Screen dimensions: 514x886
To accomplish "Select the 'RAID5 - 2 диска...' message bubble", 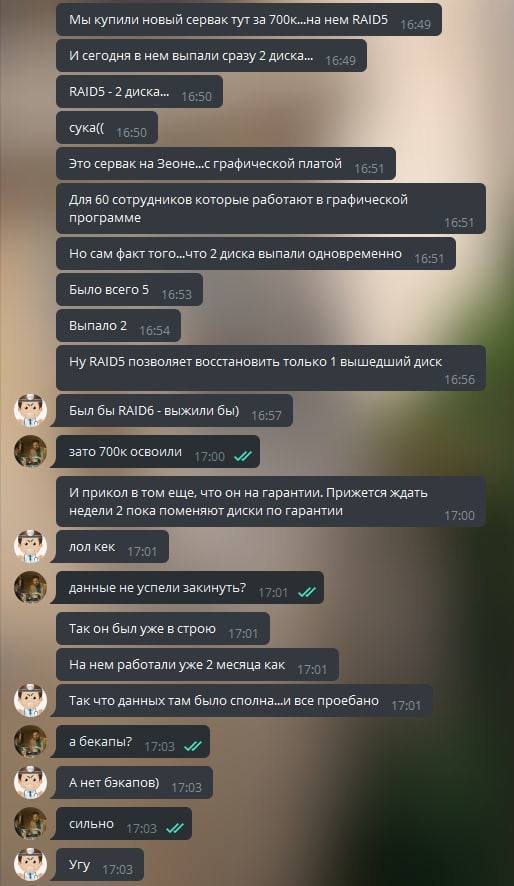I will click(140, 92).
